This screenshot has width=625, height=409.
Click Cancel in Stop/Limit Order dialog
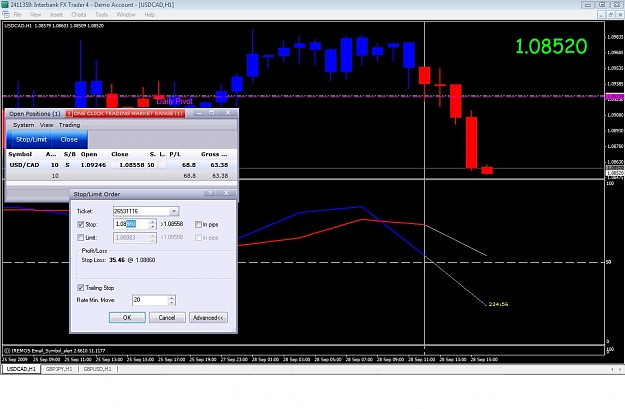pos(167,318)
